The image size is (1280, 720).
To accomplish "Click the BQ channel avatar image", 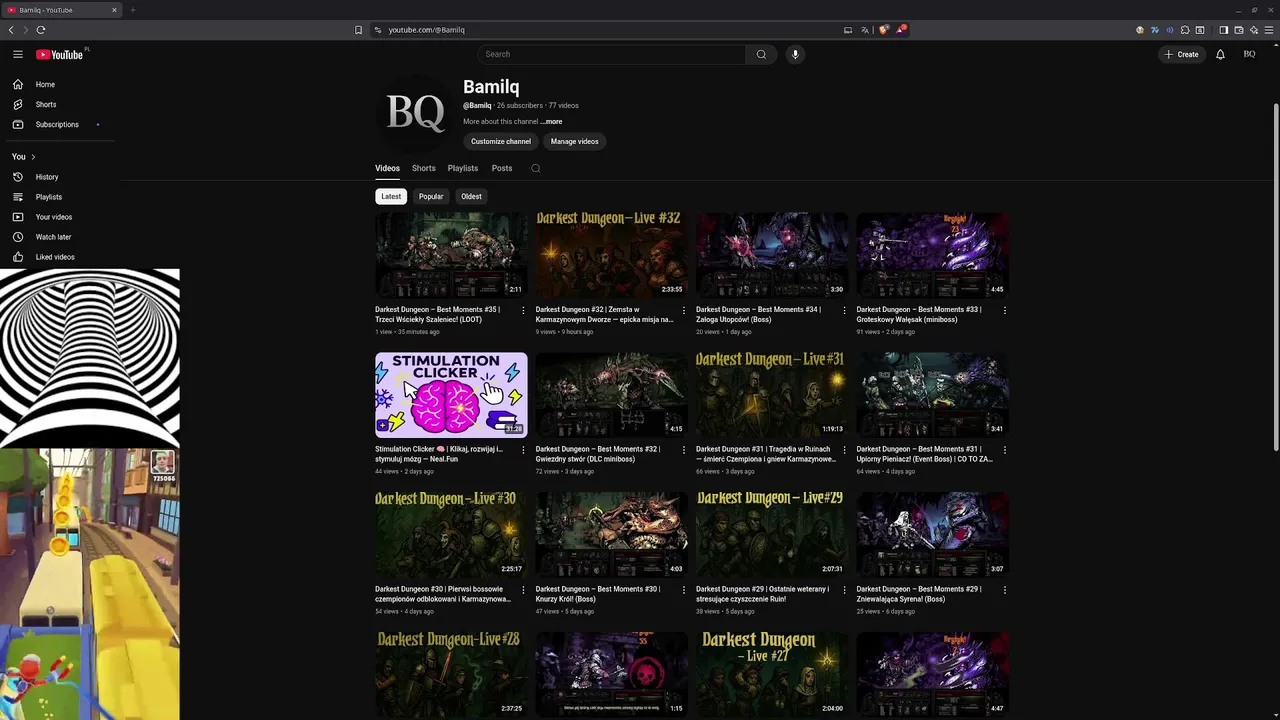I will [415, 113].
